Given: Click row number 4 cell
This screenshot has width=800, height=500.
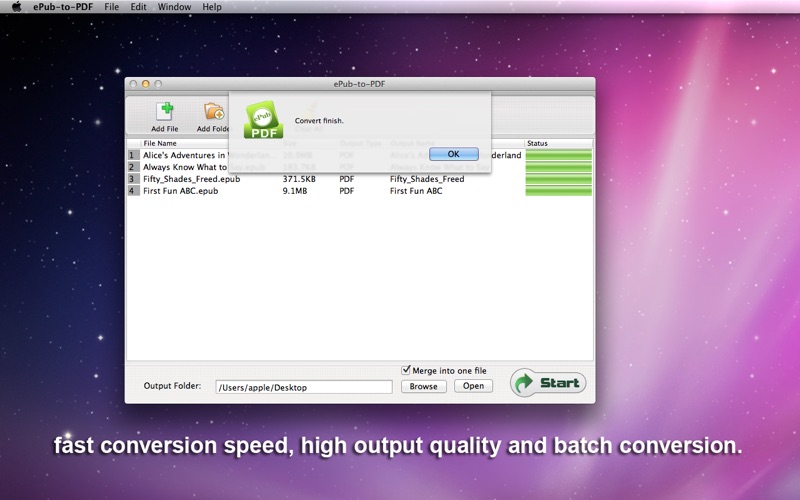Looking at the screenshot, I should tap(132, 191).
